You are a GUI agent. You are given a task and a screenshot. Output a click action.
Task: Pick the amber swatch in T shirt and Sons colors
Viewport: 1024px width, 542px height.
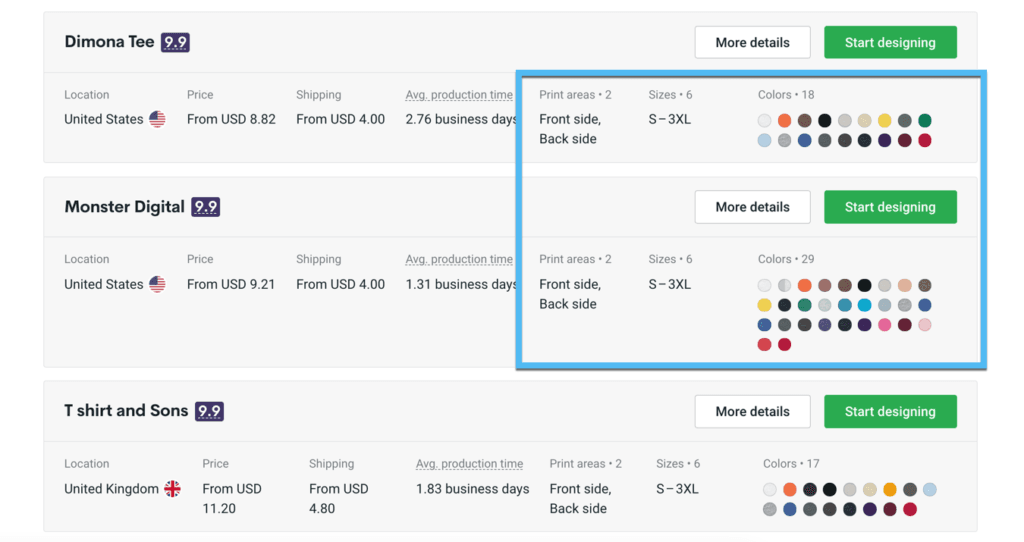pyautogui.click(x=889, y=490)
